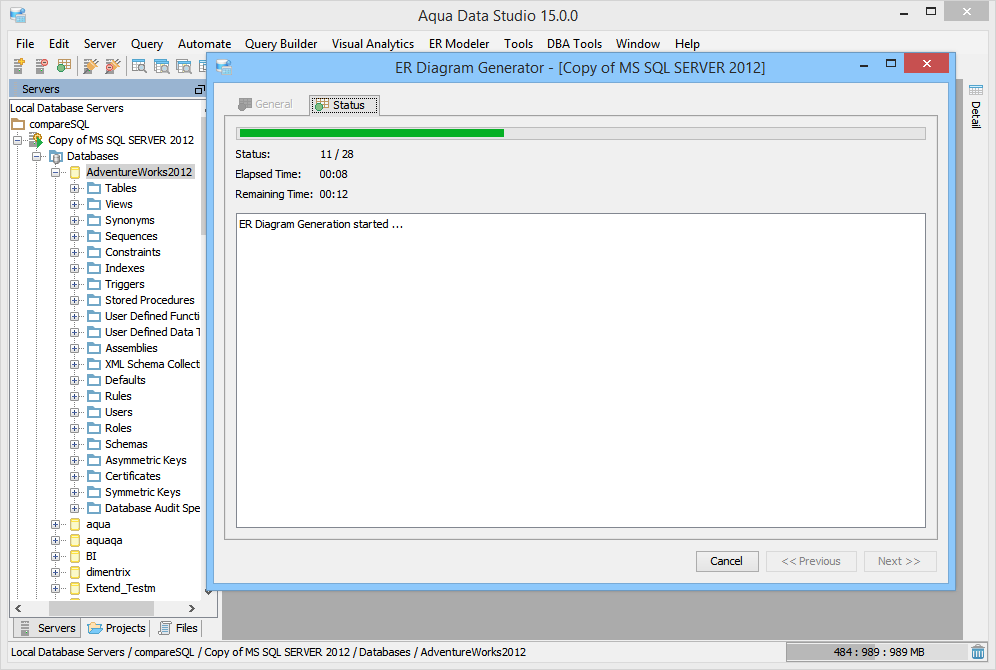Click the ER Diagram Generator dialog icon
Image resolution: width=996 pixels, height=670 pixels.
pos(224,67)
